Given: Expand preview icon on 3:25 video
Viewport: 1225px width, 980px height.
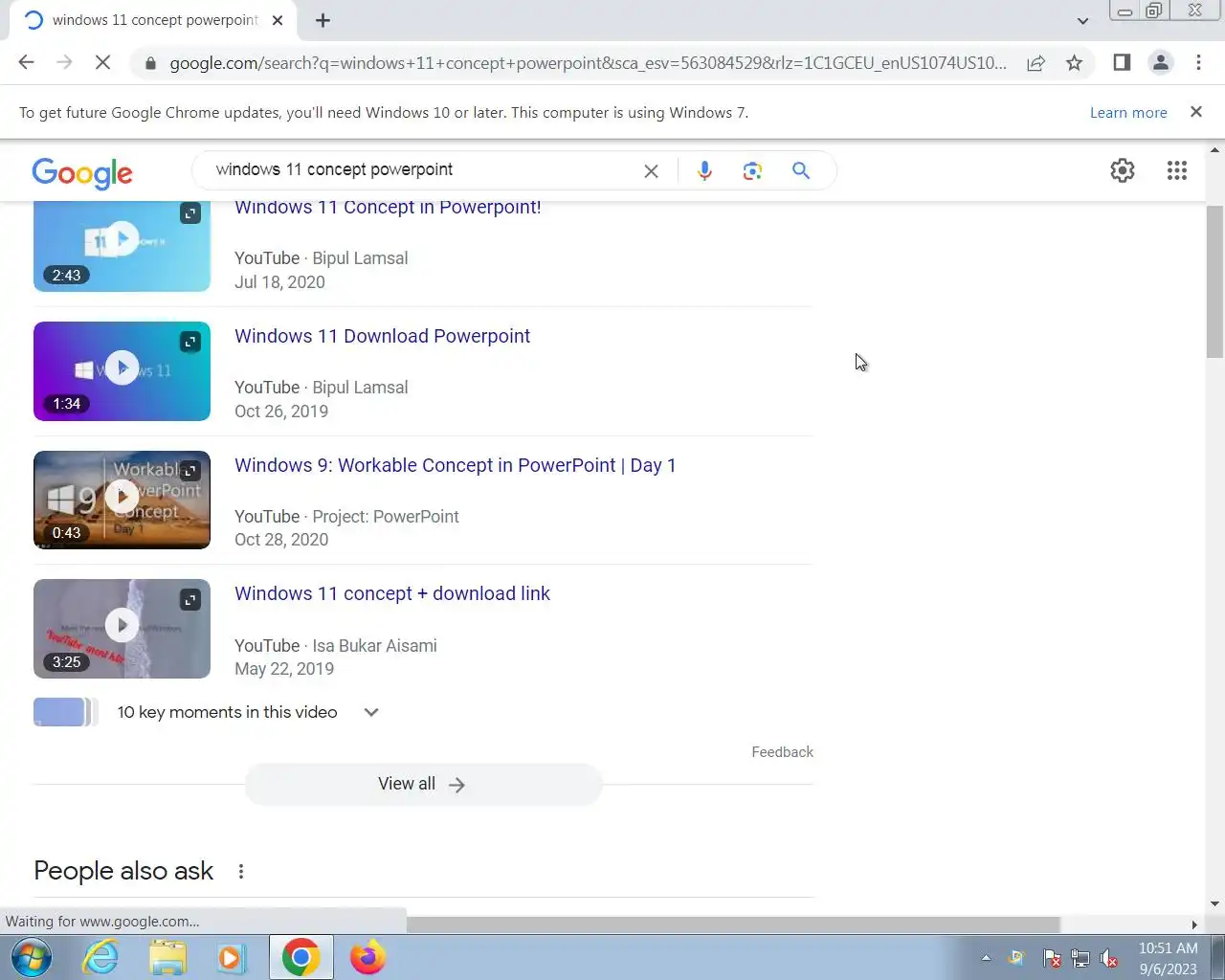Looking at the screenshot, I should pos(190,600).
